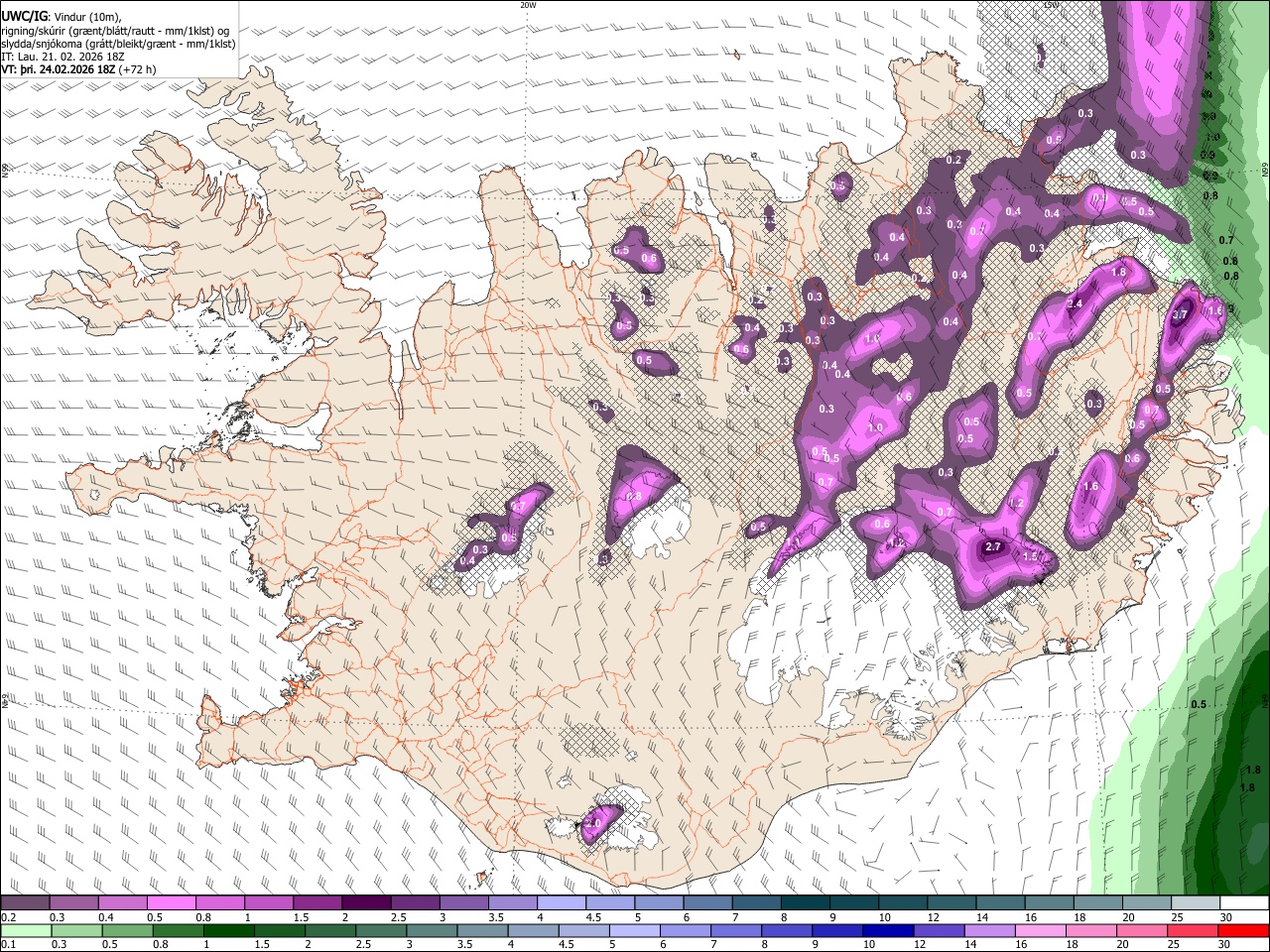Click the 'slydda/snjókoma' legend description line
The width and height of the screenshot is (1270, 952).
click(118, 43)
